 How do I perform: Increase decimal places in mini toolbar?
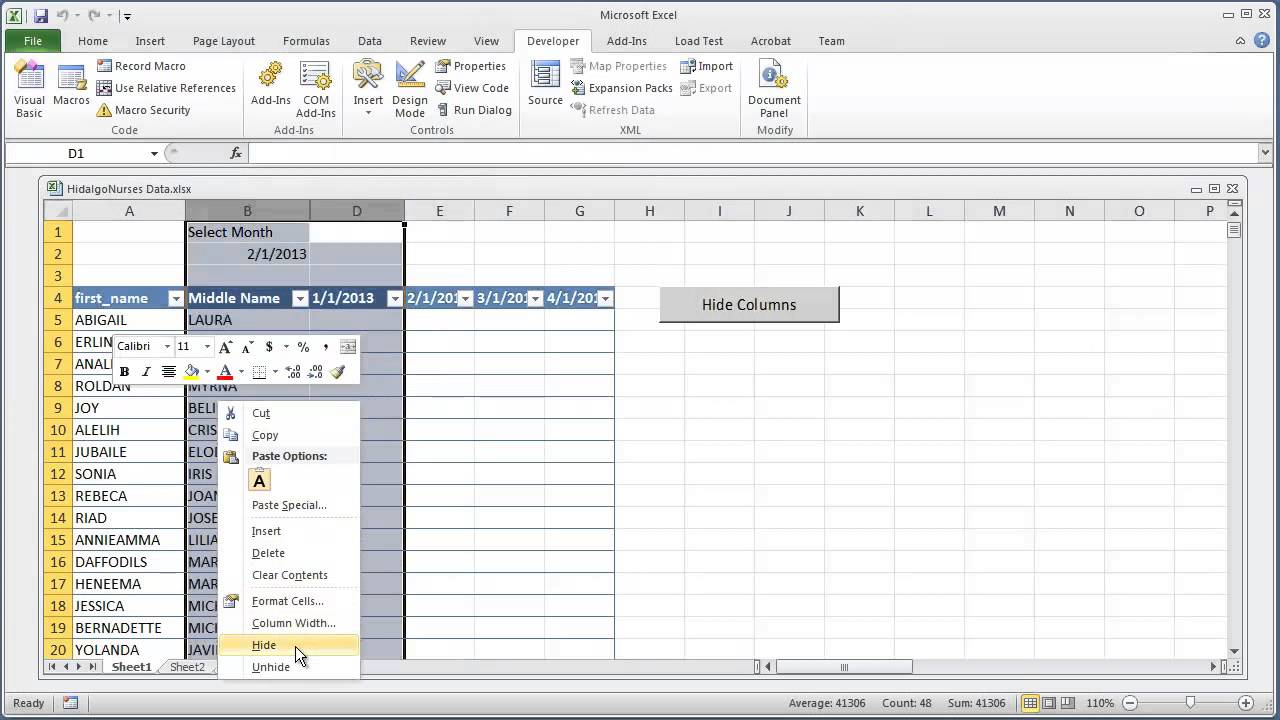(293, 372)
